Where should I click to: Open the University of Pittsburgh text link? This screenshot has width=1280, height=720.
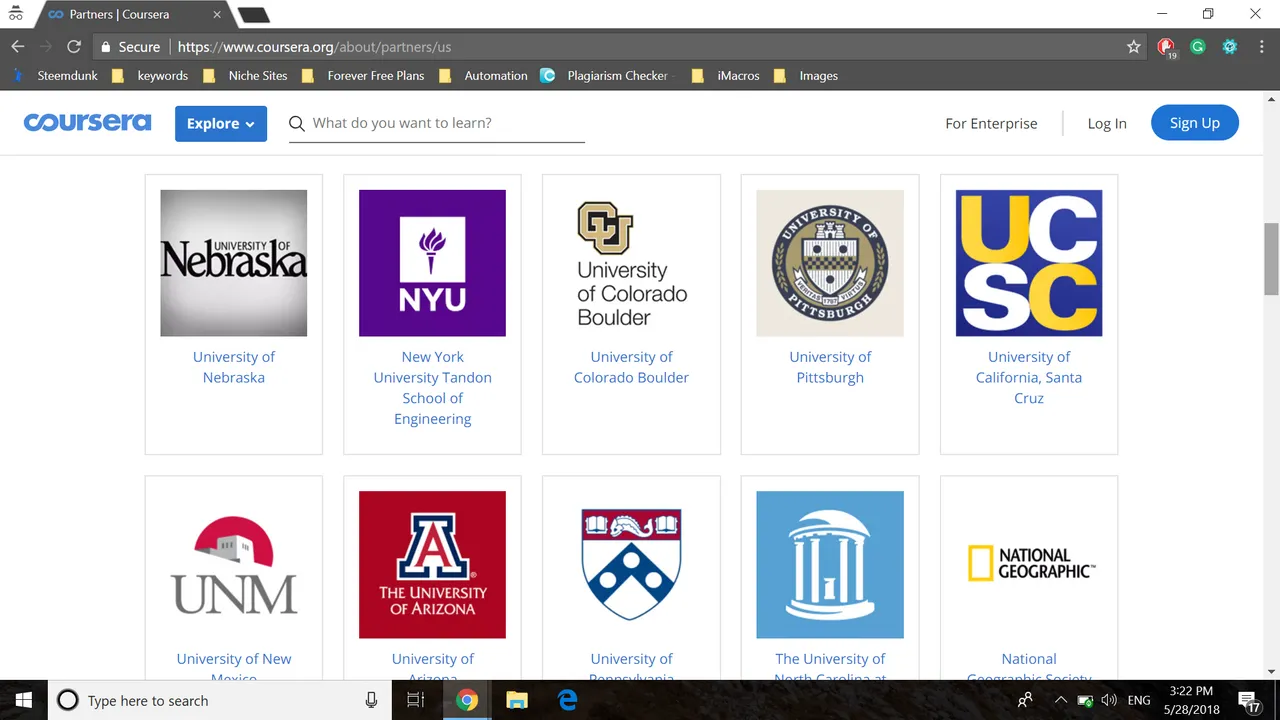pos(830,367)
